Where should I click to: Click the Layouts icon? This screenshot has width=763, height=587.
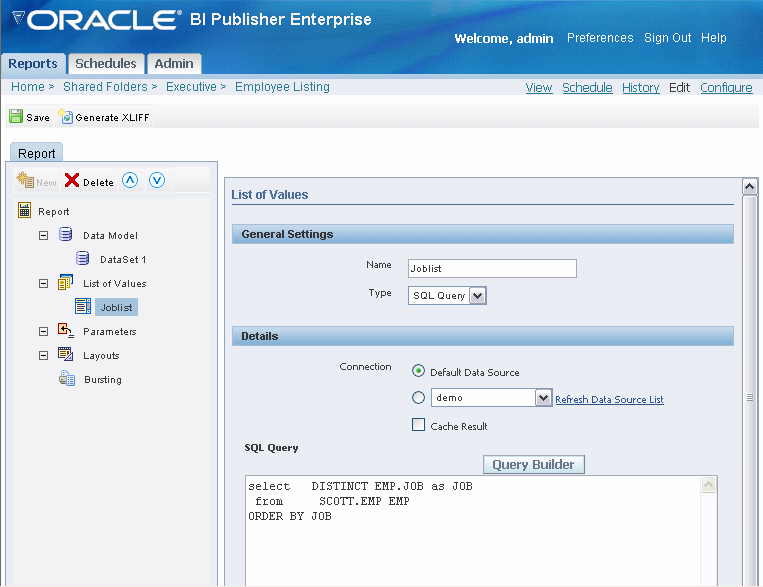pyautogui.click(x=65, y=354)
